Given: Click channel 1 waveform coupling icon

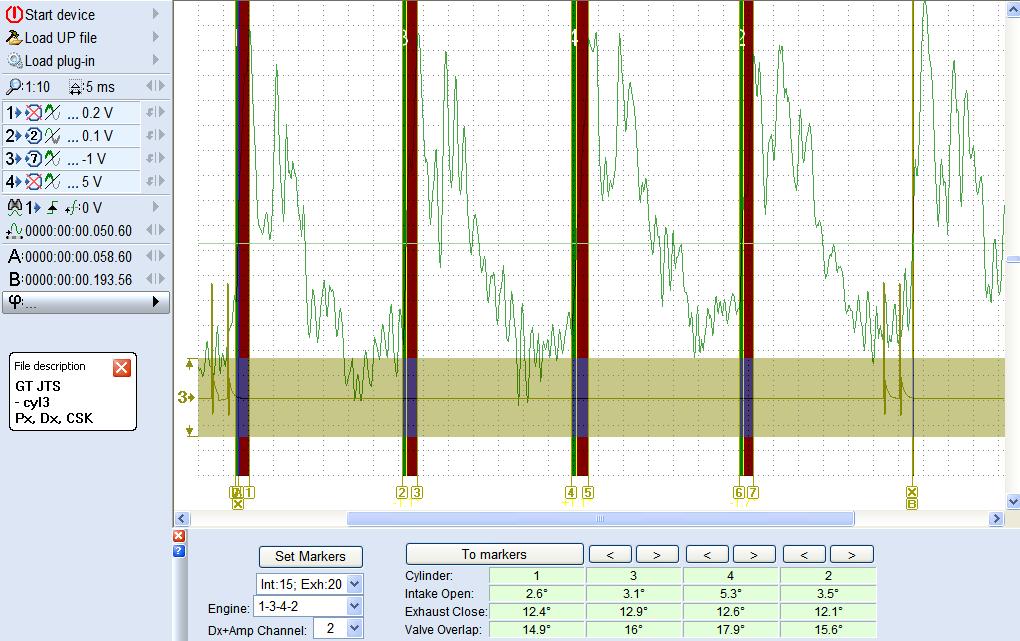Looking at the screenshot, I should point(53,113).
